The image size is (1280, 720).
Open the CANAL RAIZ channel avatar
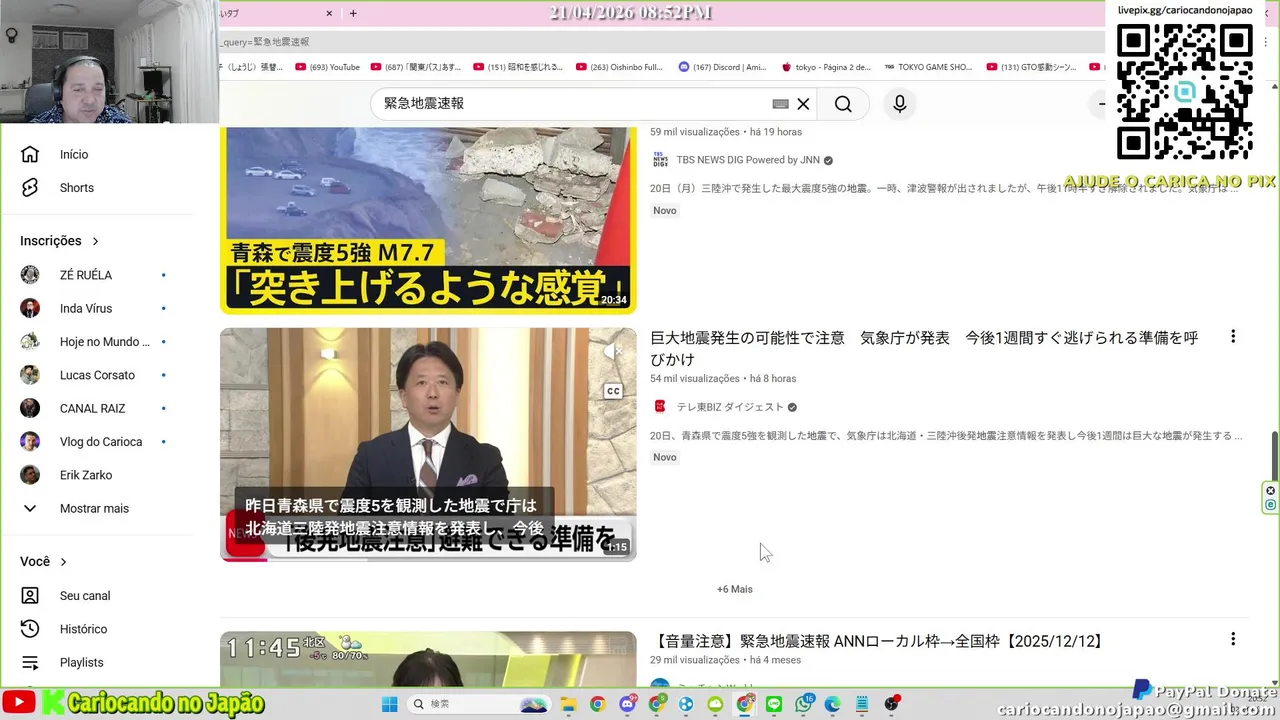(30, 408)
